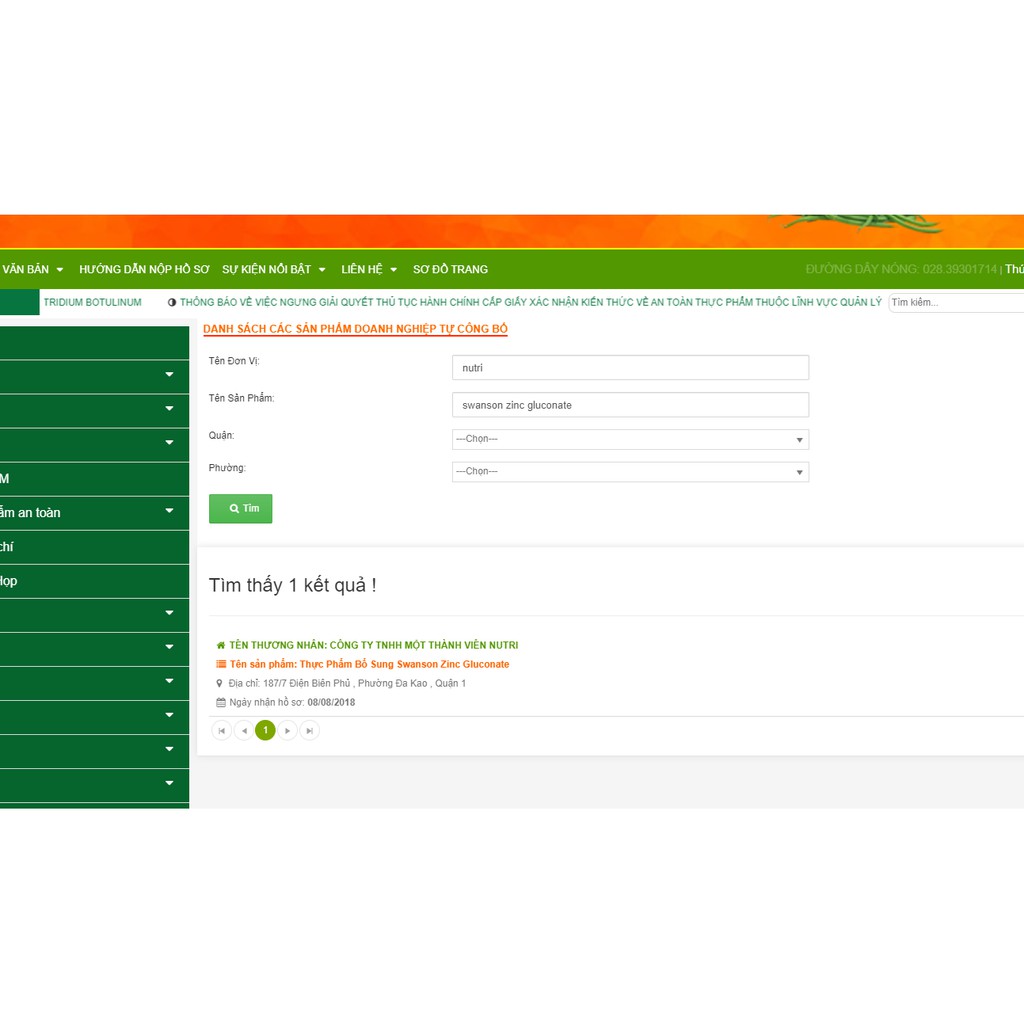Expand SỰ KIỆN NỔI BẬT dropdown menu

click(273, 269)
